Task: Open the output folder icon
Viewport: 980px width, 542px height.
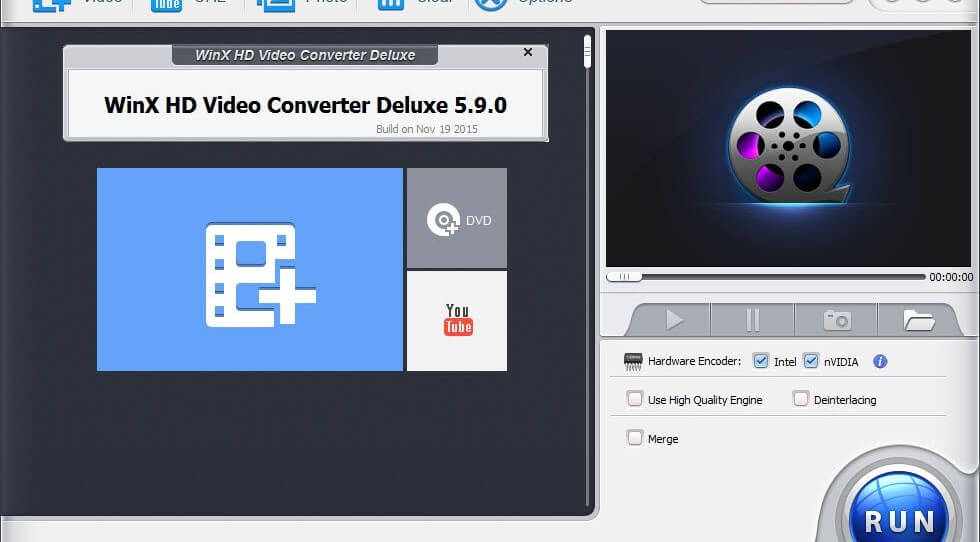Action: [x=918, y=320]
